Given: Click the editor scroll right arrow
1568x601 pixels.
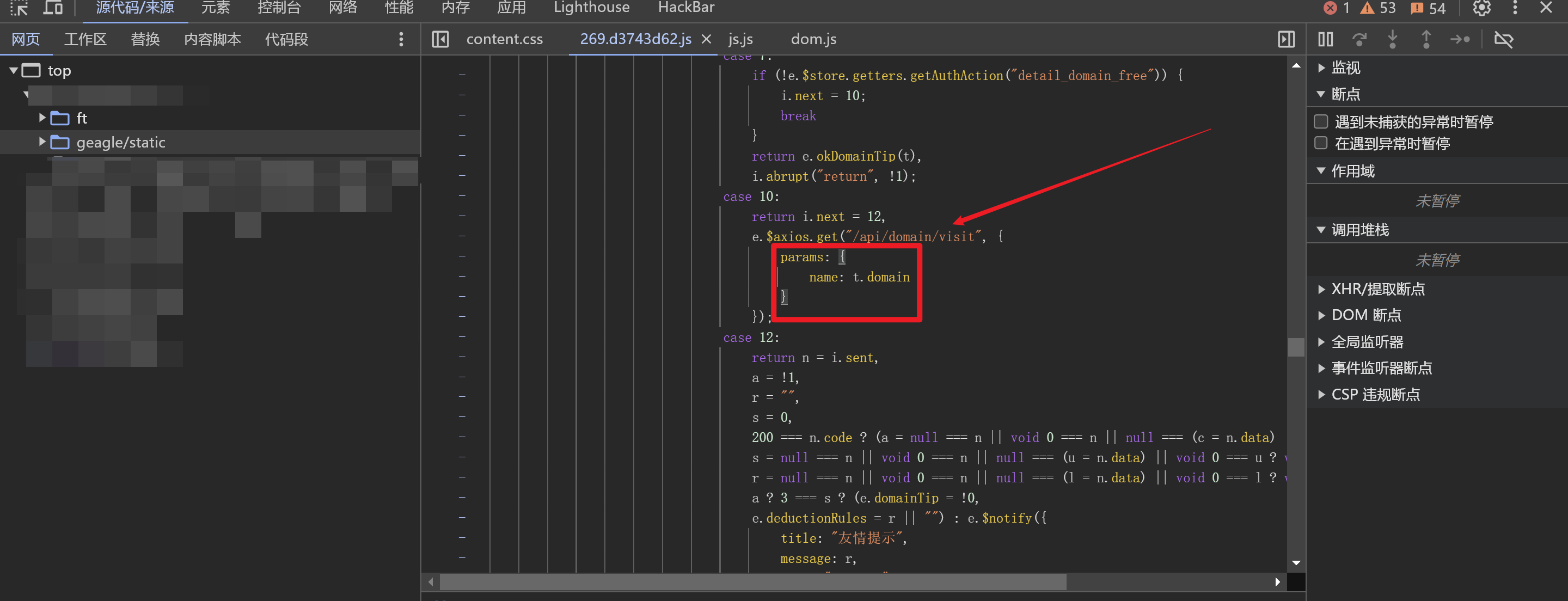Looking at the screenshot, I should tap(1277, 582).
